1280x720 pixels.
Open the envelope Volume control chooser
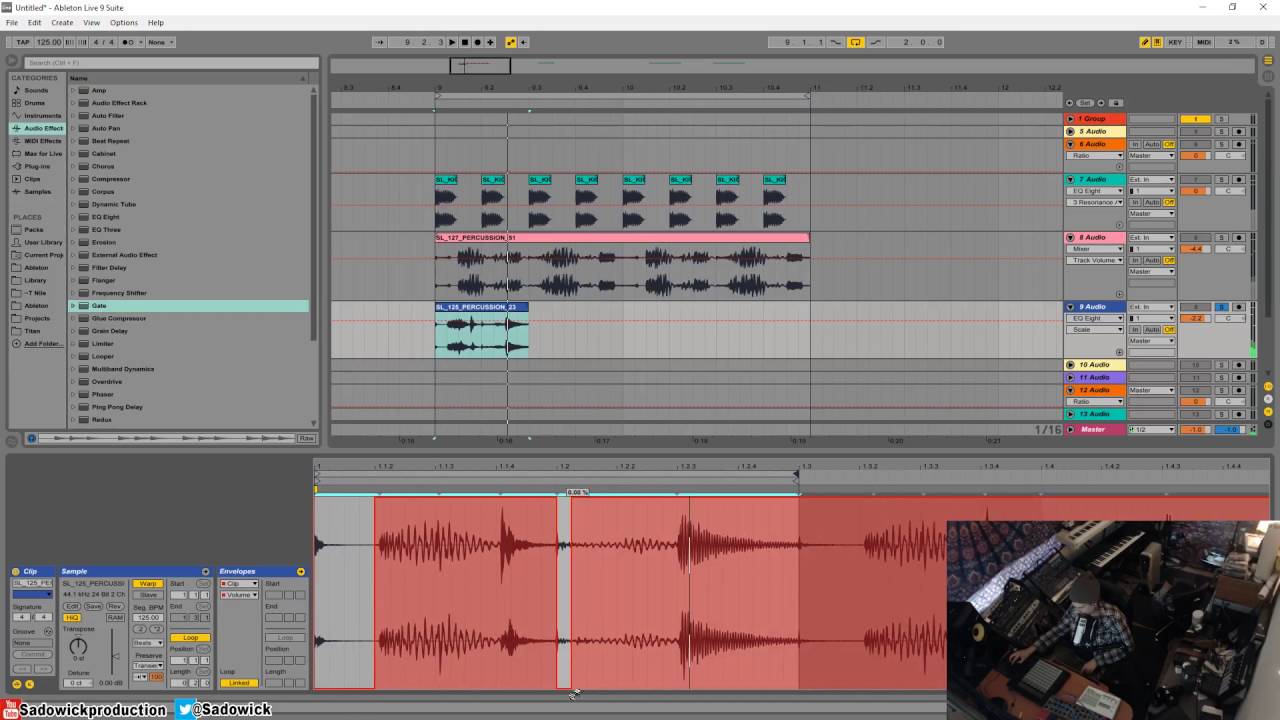240,595
